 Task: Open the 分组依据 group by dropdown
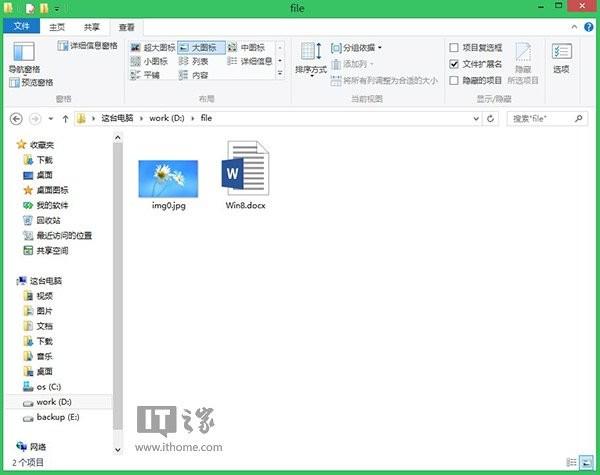356,47
